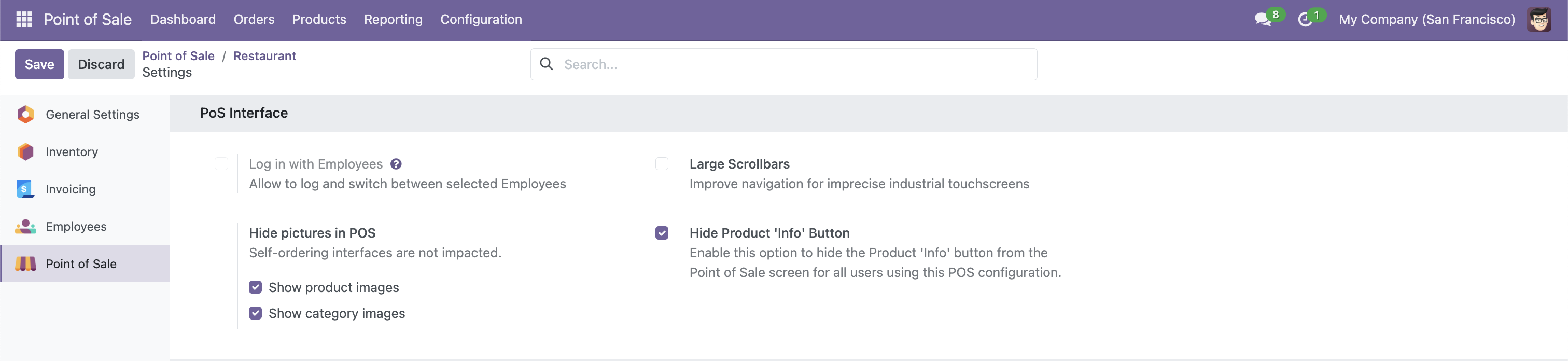Open the Orders menu
1568x361 pixels.
(254, 20)
